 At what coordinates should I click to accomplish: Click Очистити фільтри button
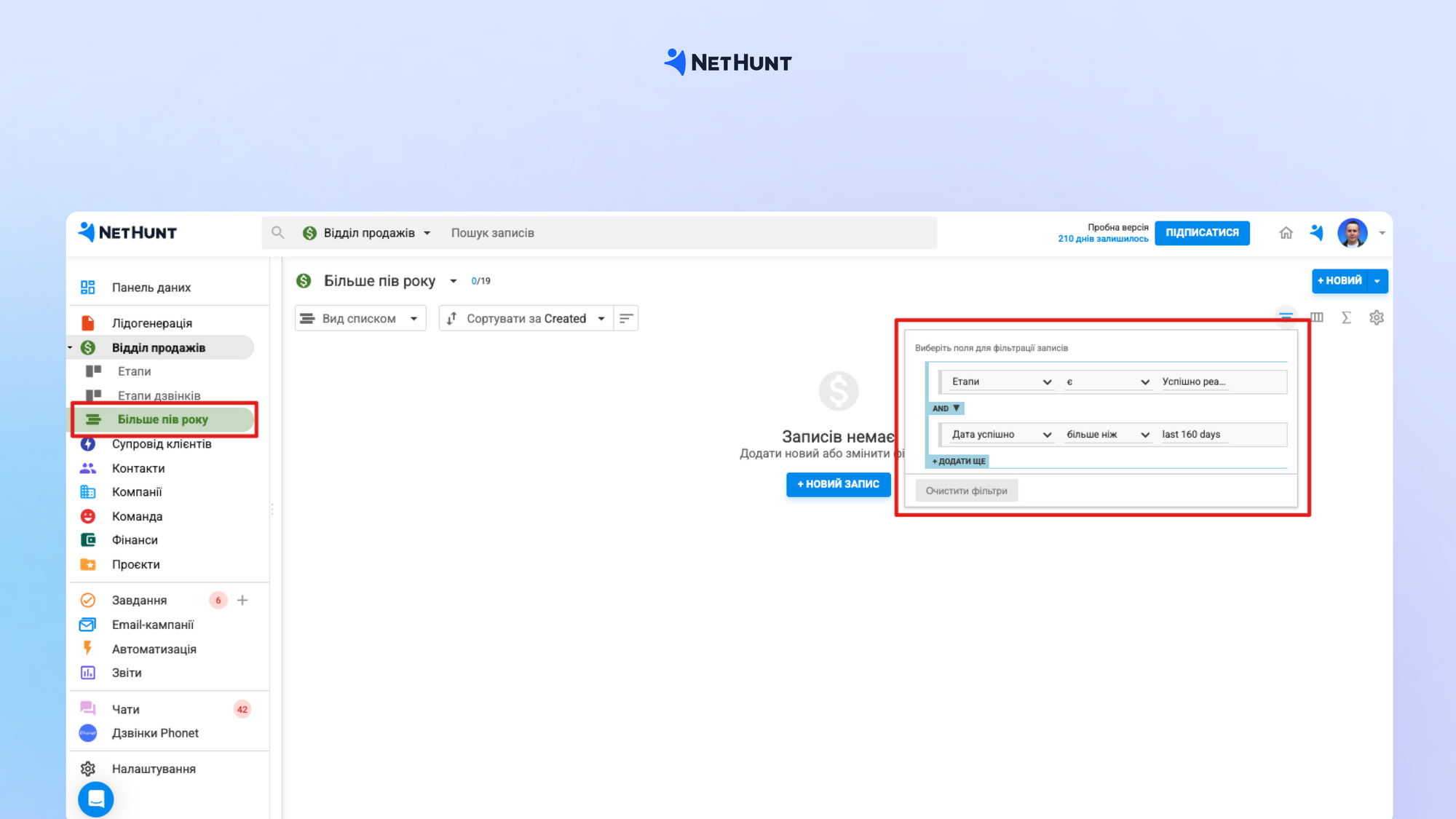tap(966, 491)
